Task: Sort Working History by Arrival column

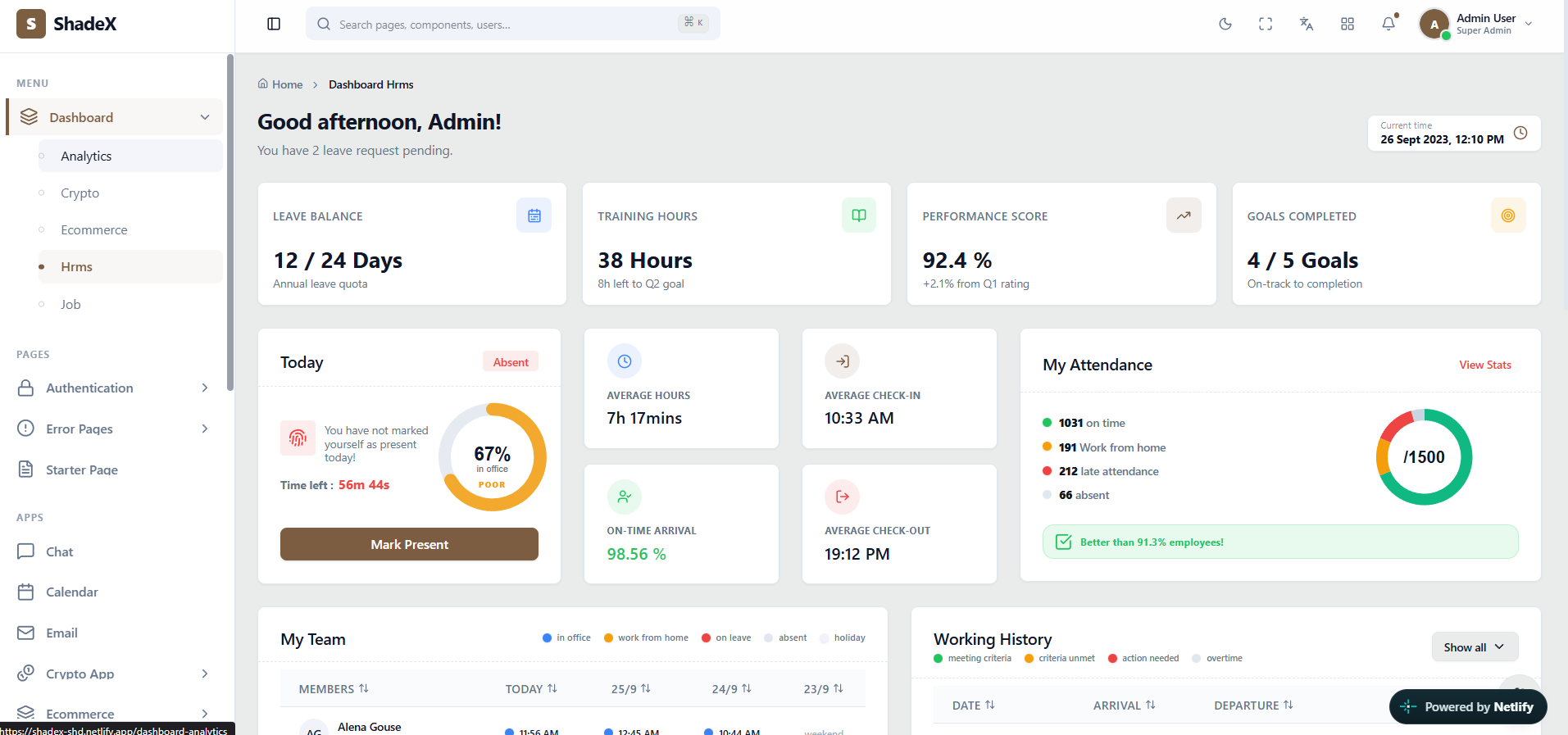Action: click(1124, 706)
